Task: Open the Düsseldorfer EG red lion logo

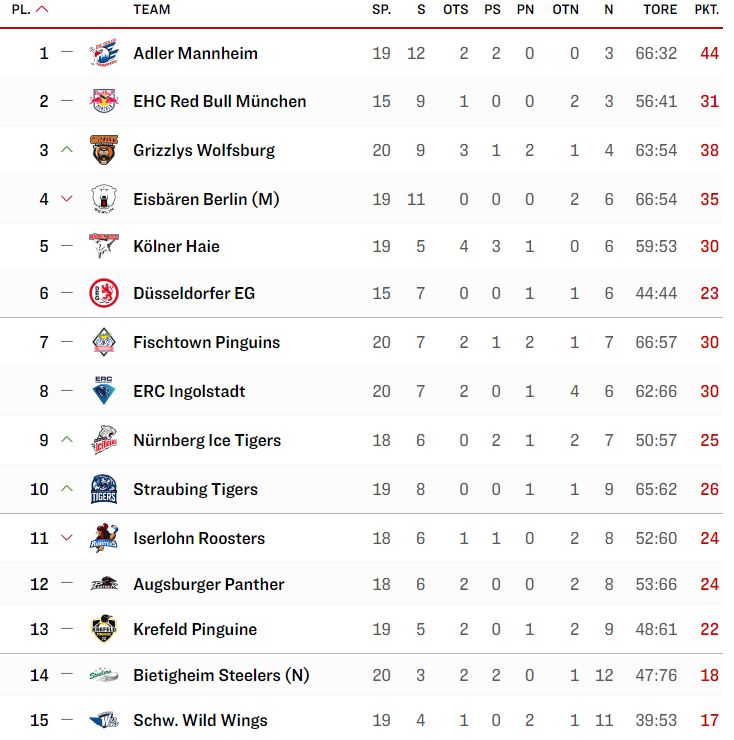Action: tap(104, 293)
